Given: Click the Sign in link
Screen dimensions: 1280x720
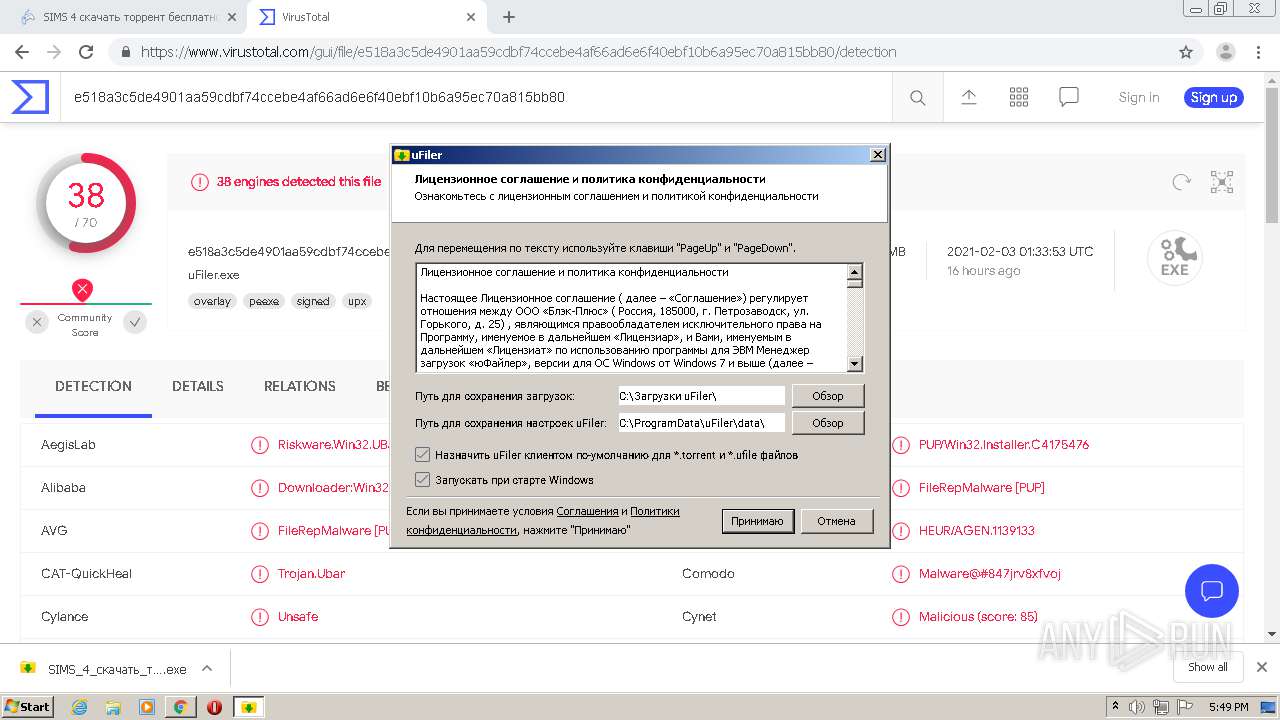Looking at the screenshot, I should click(x=1139, y=97).
